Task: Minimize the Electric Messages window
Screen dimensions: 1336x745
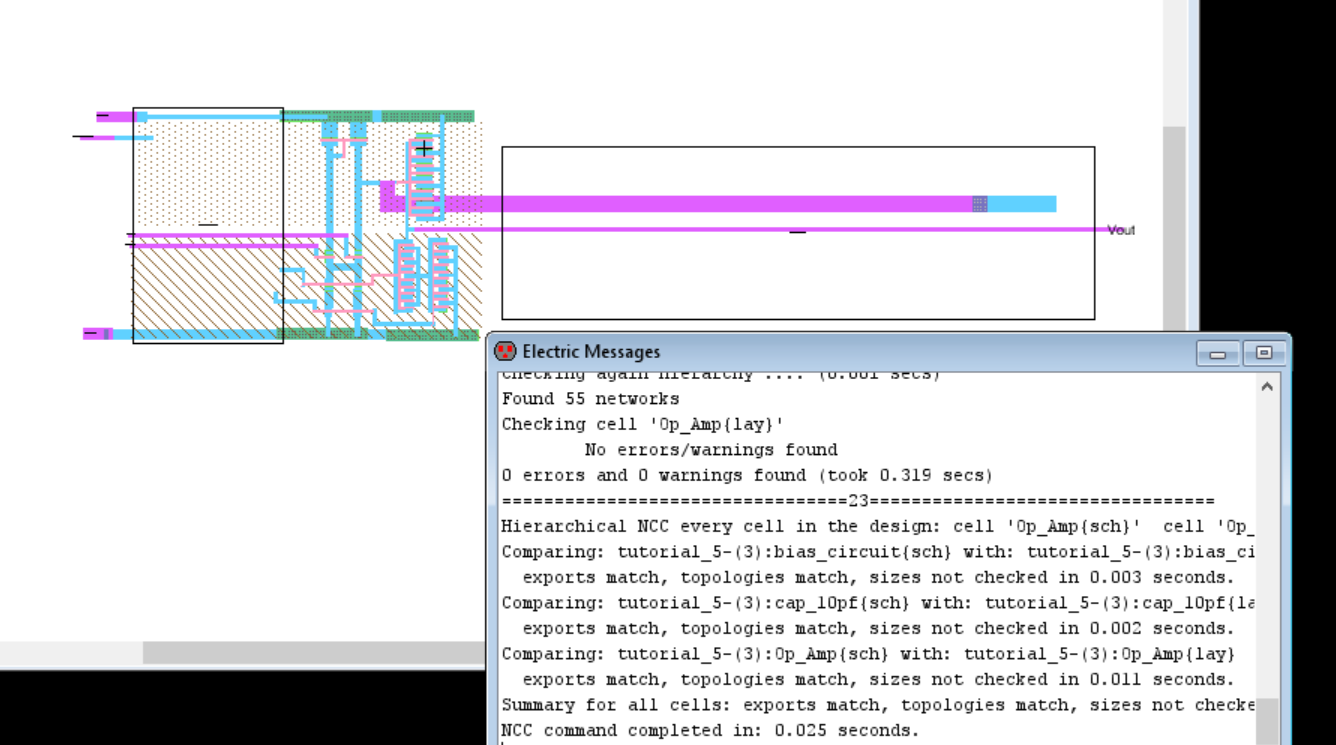Action: tap(1217, 354)
